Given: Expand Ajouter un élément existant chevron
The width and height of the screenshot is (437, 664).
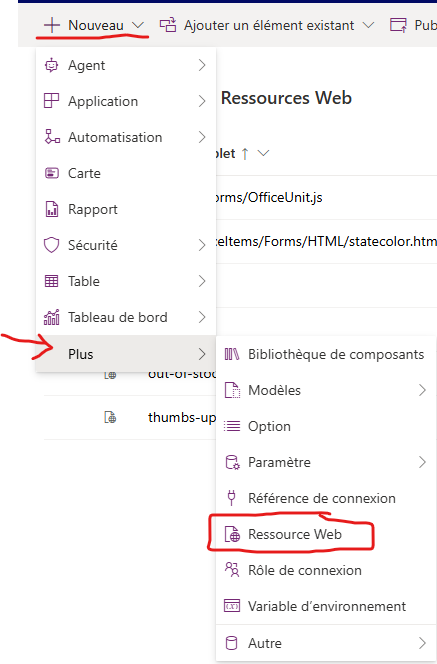Looking at the screenshot, I should [368, 25].
